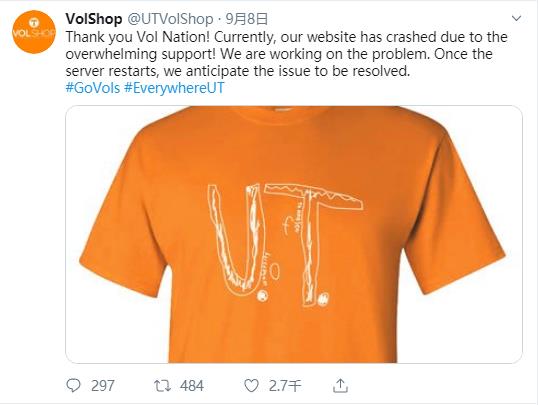The width and height of the screenshot is (538, 405).
Task: Open the reply speech bubble icon
Action: click(x=73, y=385)
